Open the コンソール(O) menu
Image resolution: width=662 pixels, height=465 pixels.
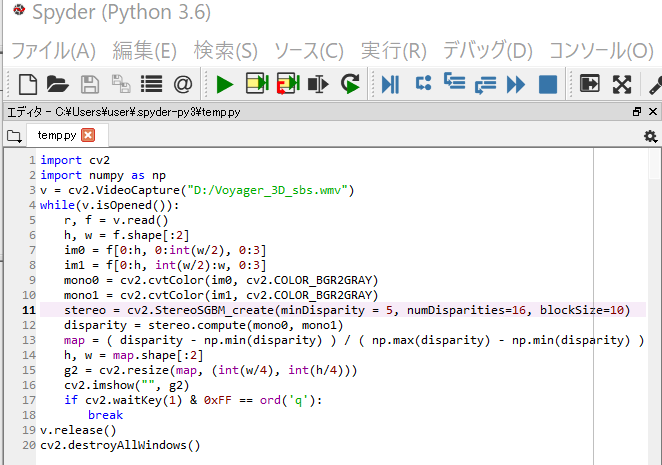(x=601, y=51)
